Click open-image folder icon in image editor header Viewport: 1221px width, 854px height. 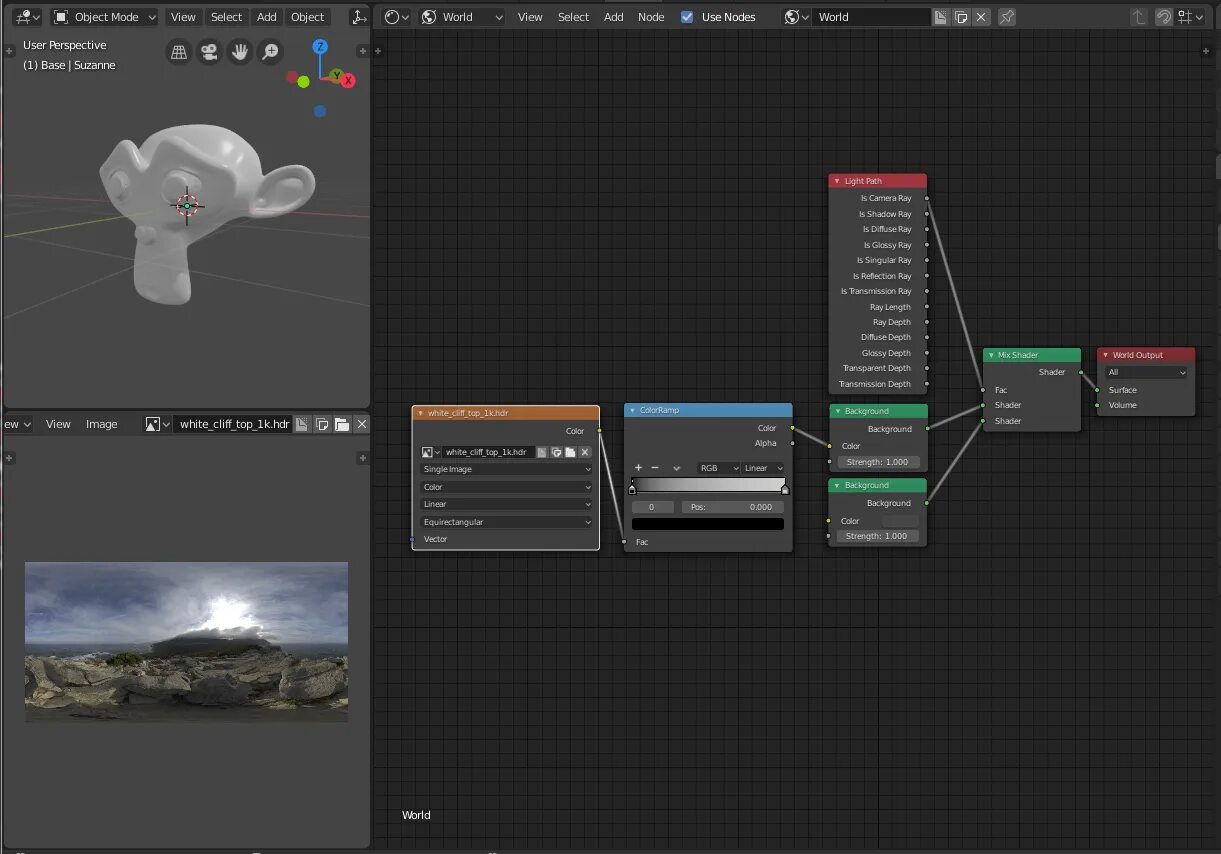[x=342, y=424]
